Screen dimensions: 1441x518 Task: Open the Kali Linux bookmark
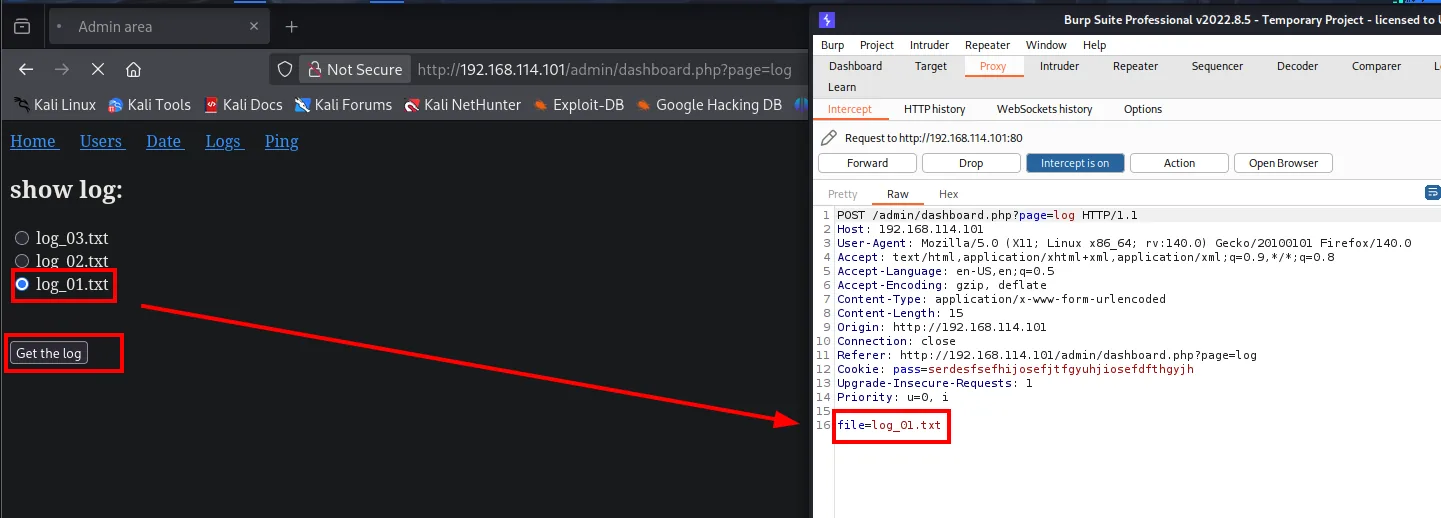point(55,104)
